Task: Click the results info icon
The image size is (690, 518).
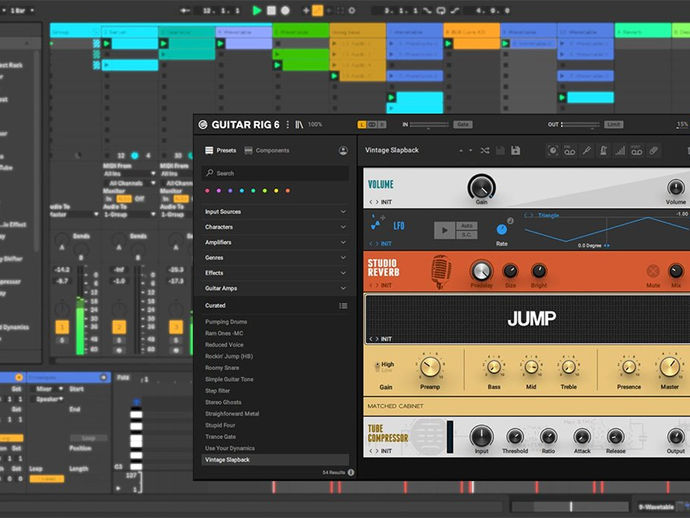Action: tap(351, 472)
